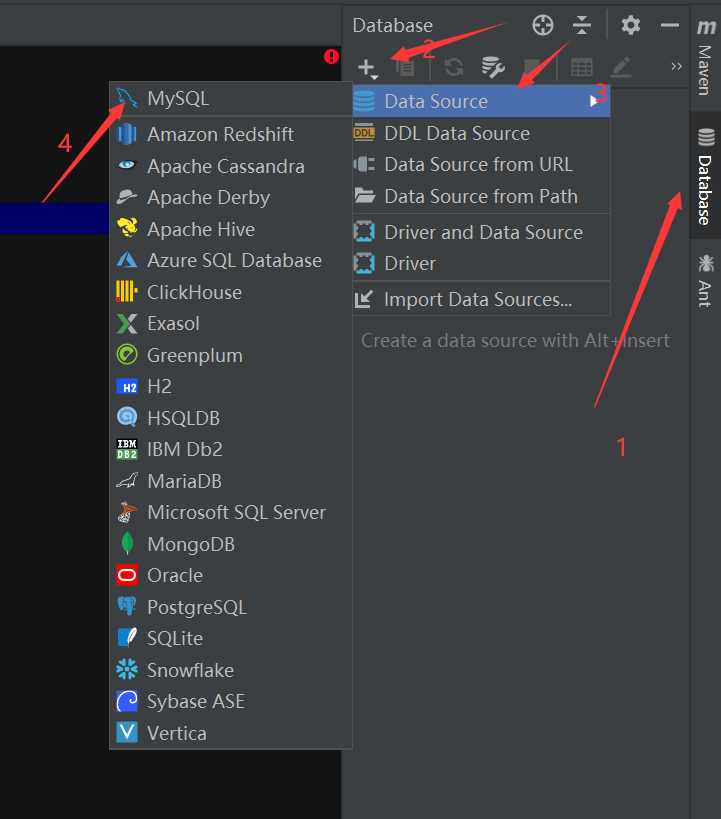Choose IBM Db2

231,450
